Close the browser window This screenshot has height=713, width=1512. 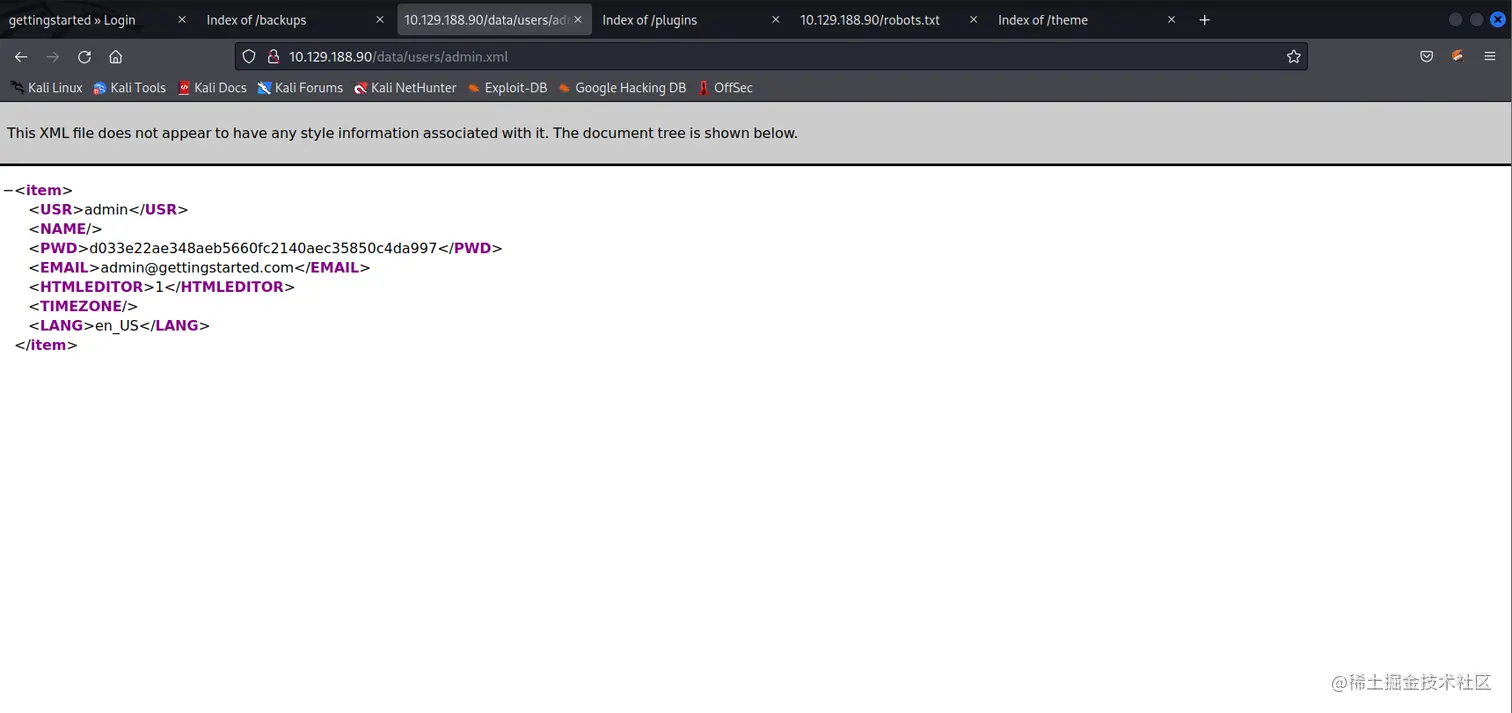click(x=1497, y=20)
